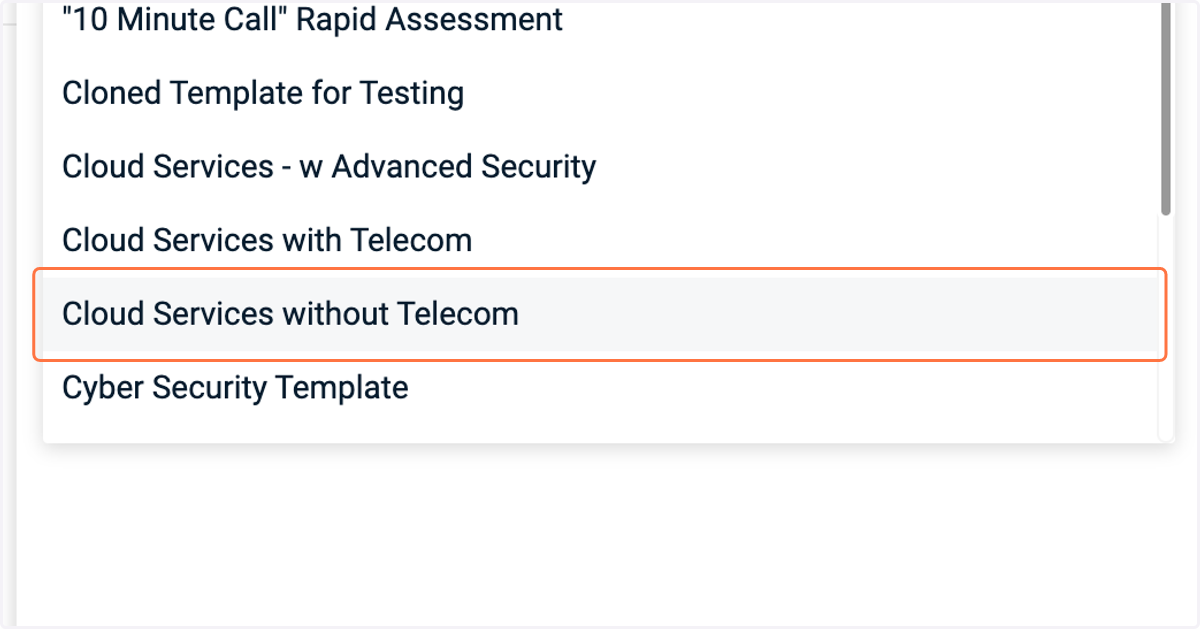This screenshot has width=1200, height=629.
Task: Click scrollbar track below the thumb
Action: (1166, 325)
